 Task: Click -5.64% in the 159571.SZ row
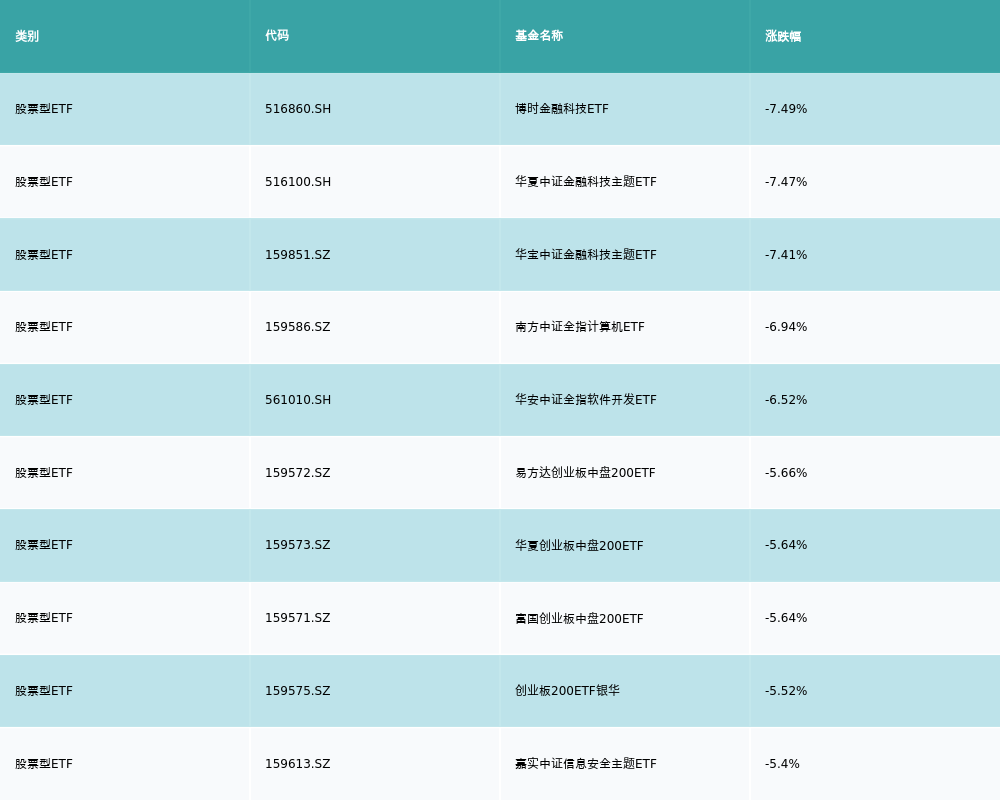click(x=786, y=618)
